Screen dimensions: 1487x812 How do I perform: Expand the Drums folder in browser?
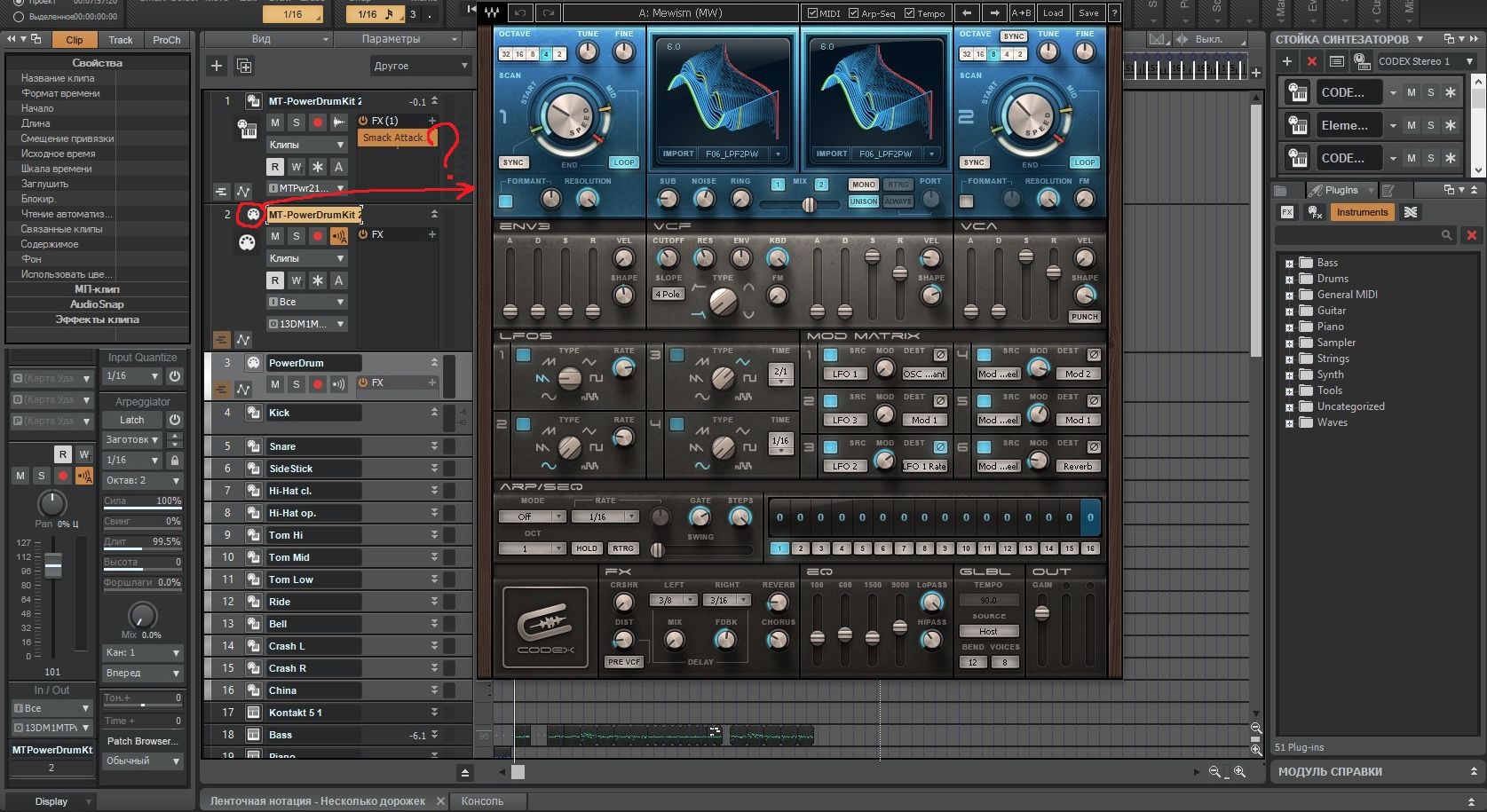(x=1289, y=279)
